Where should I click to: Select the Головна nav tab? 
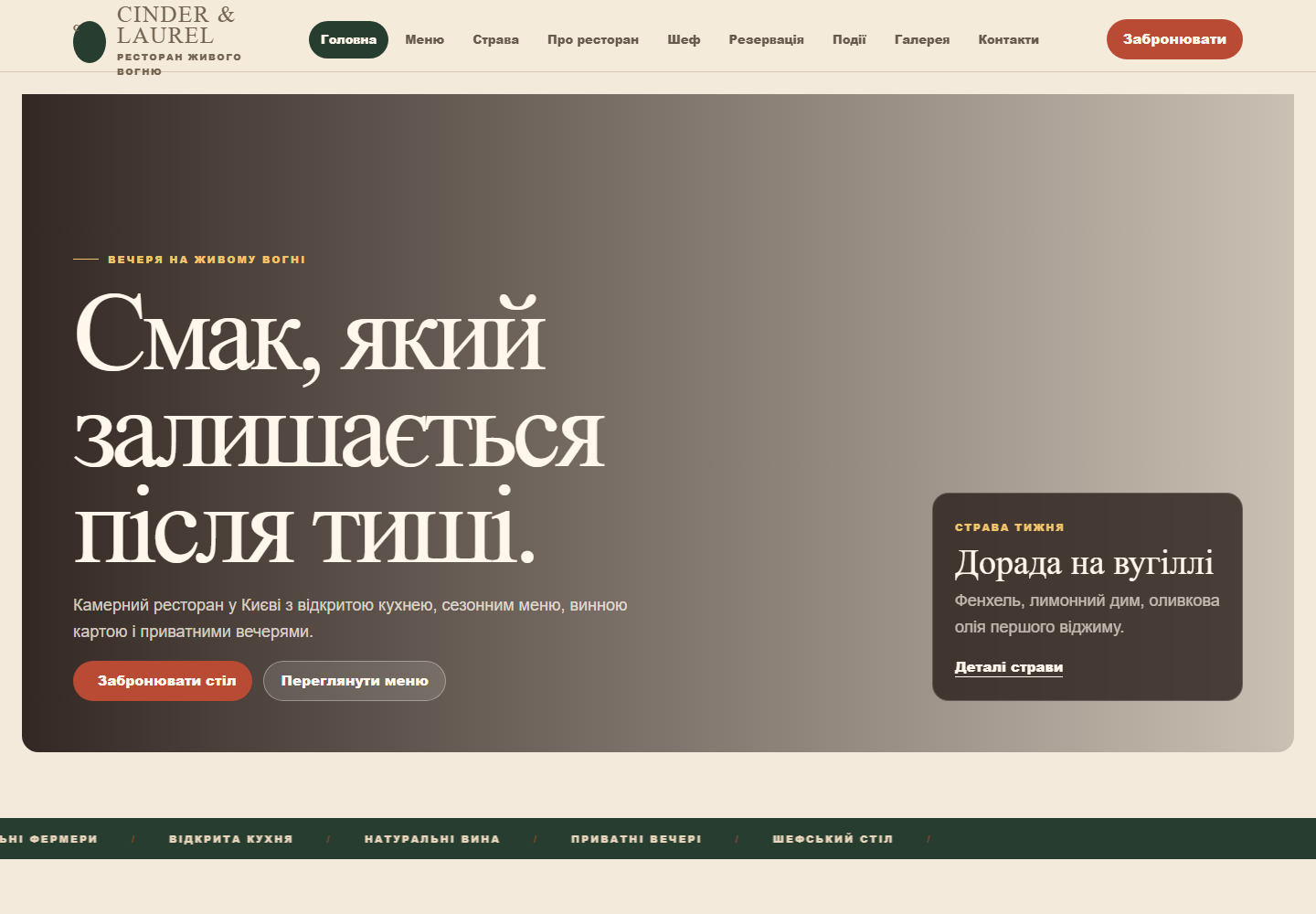[348, 39]
